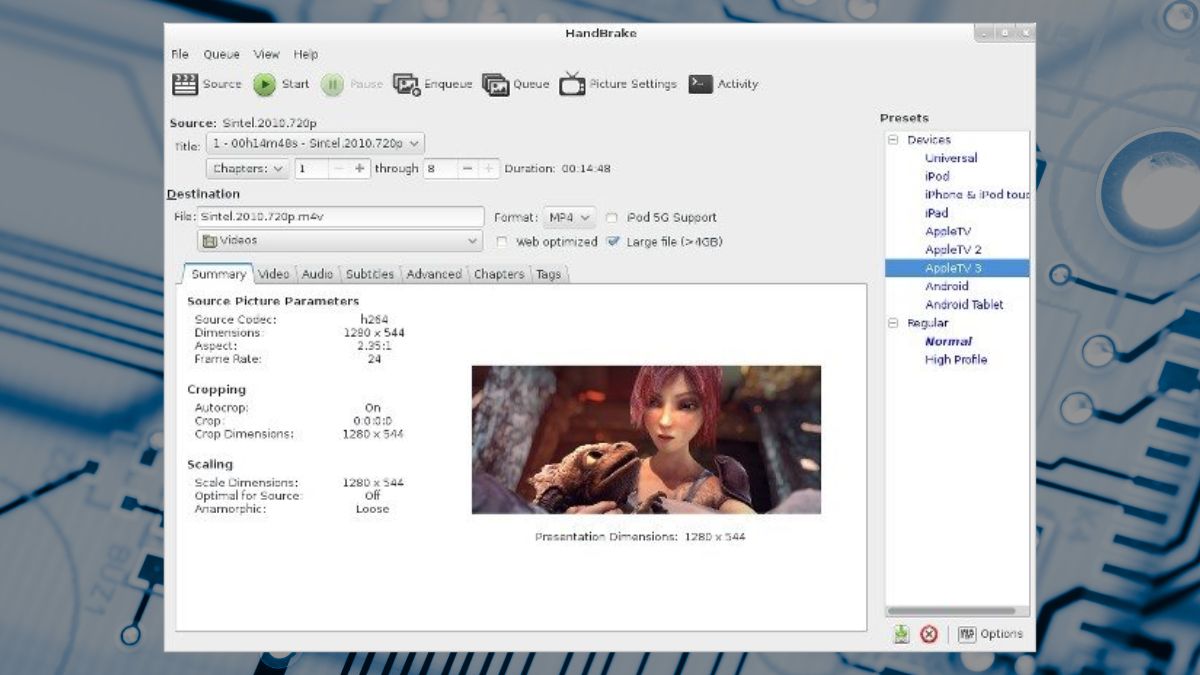This screenshot has width=1200, height=675.
Task: Enable the Web optimized checkbox
Action: pos(502,242)
